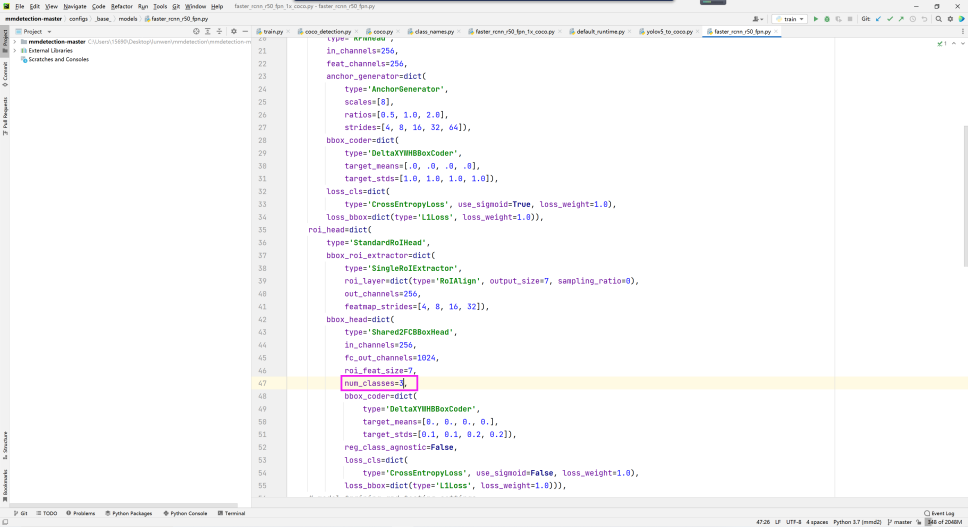Update project with blue Git arrow
This screenshot has height=527, width=968.
[878, 19]
